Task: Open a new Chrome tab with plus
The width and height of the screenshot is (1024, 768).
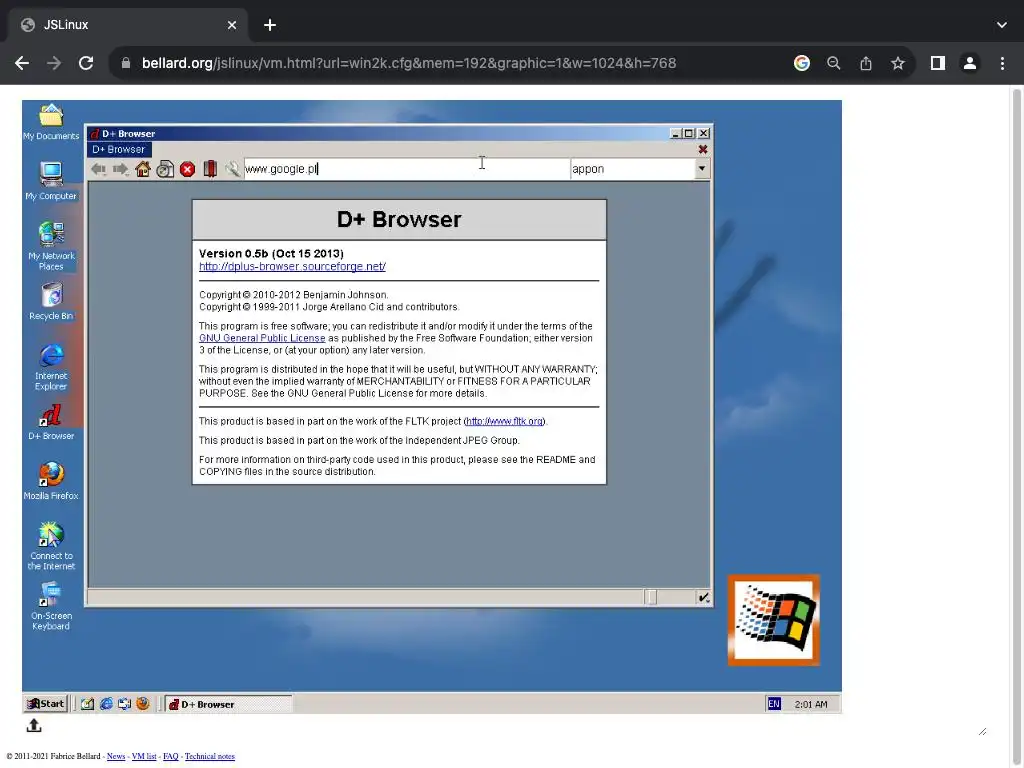Action: point(270,25)
